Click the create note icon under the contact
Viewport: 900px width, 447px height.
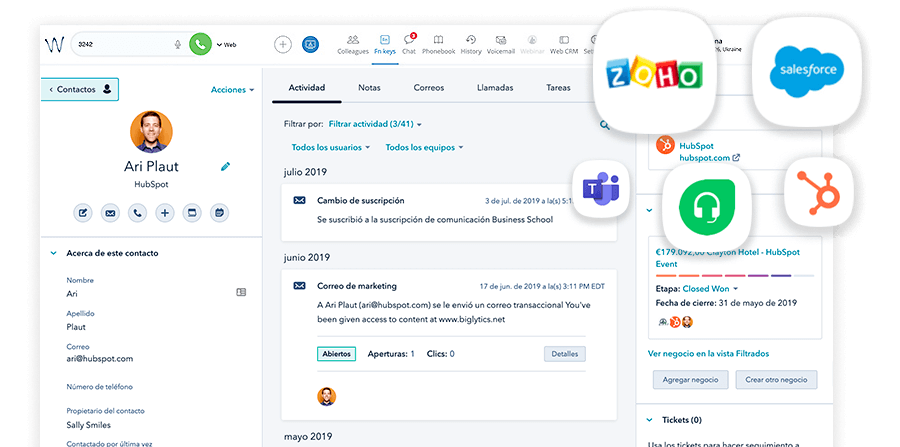pyautogui.click(x=83, y=213)
